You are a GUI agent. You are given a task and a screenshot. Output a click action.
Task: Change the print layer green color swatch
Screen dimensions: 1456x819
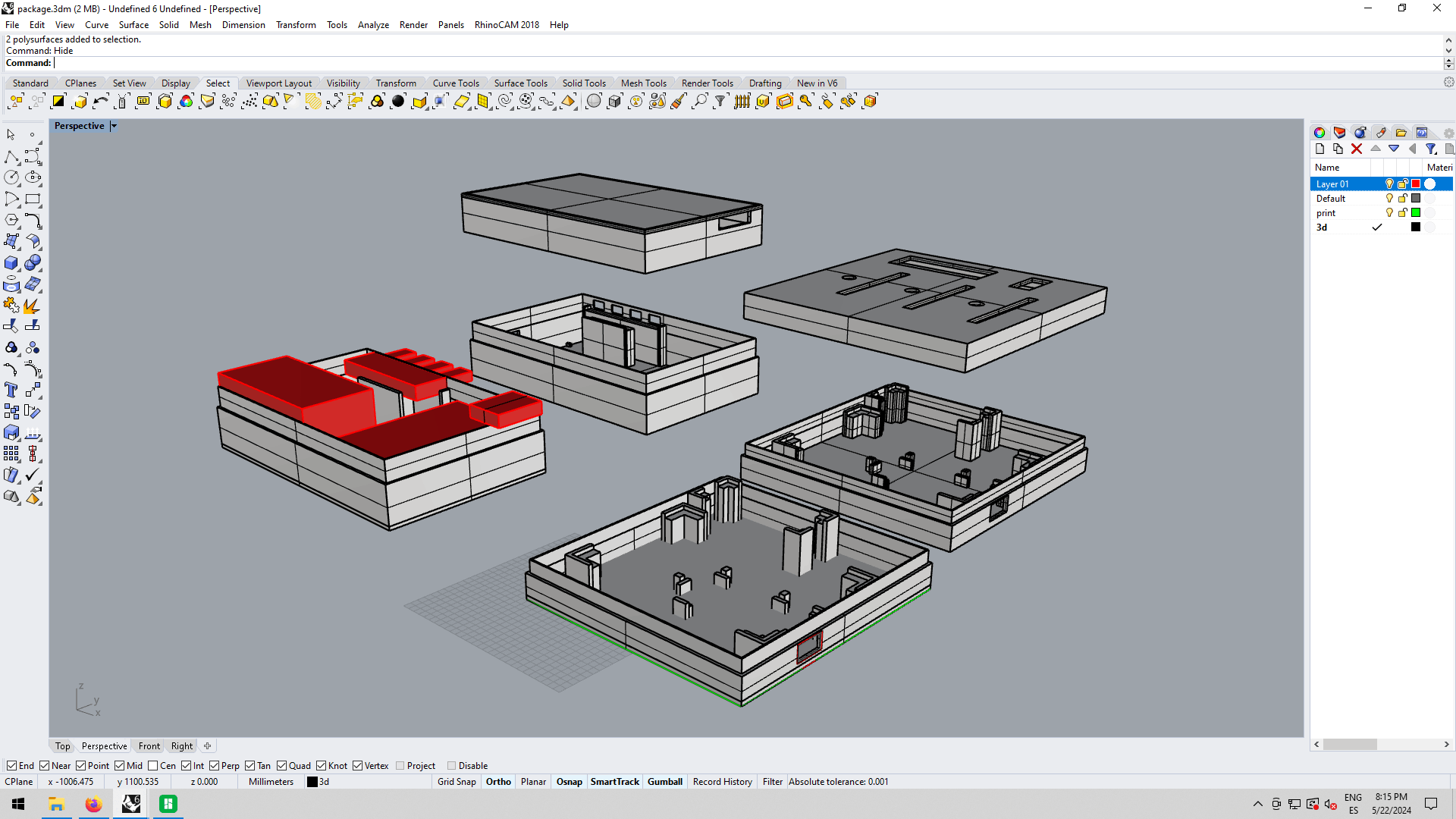(1416, 213)
